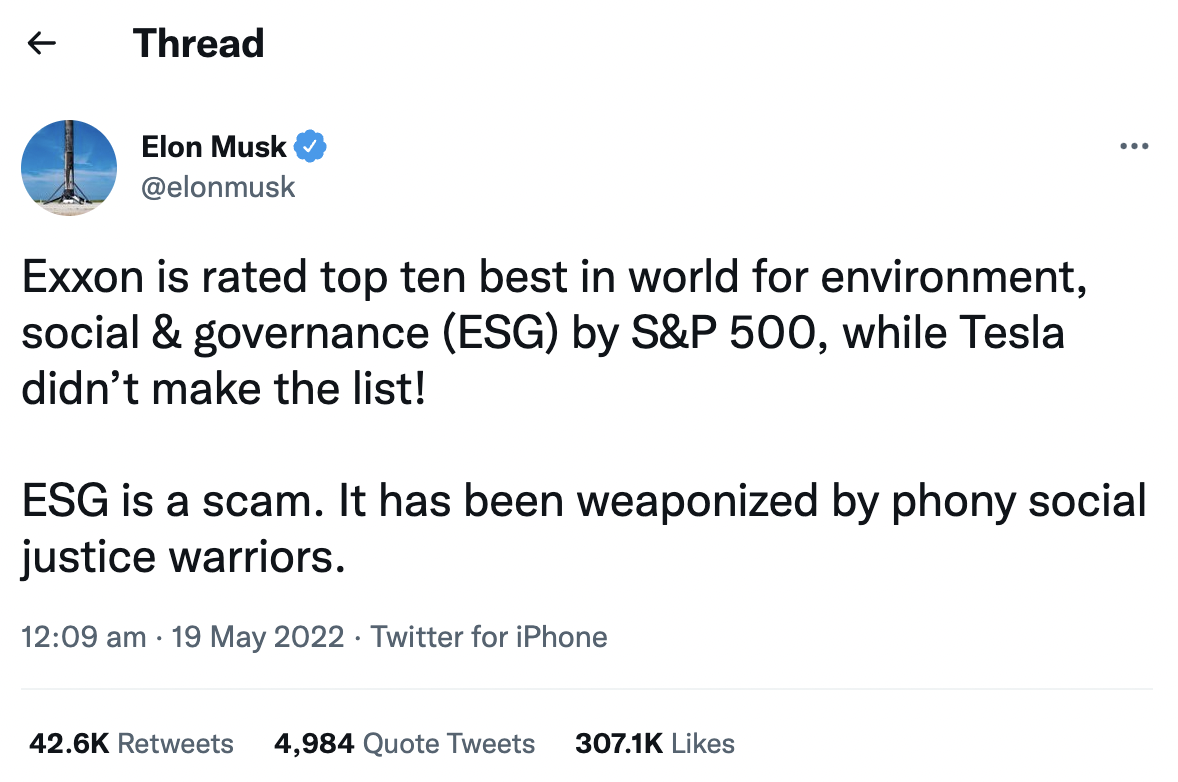Select the 'ESG is a scam' paragraph
Viewport: 1178px width, 782px height.
[584, 529]
